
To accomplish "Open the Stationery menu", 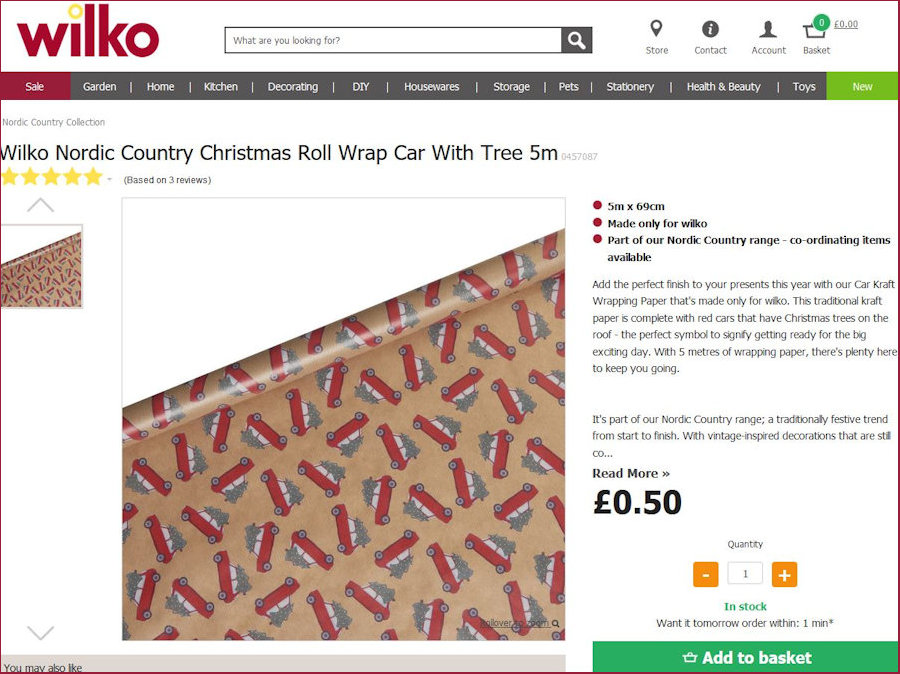I will (630, 87).
